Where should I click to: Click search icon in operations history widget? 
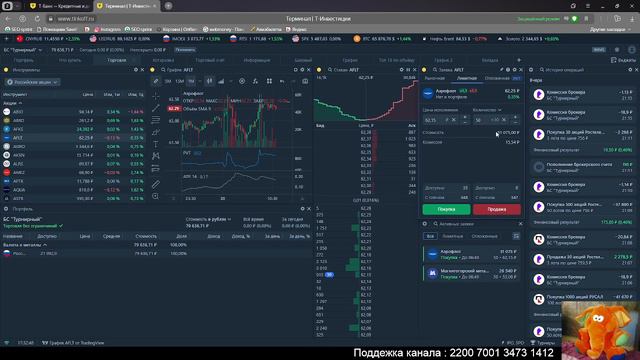pyautogui.click(x=542, y=70)
